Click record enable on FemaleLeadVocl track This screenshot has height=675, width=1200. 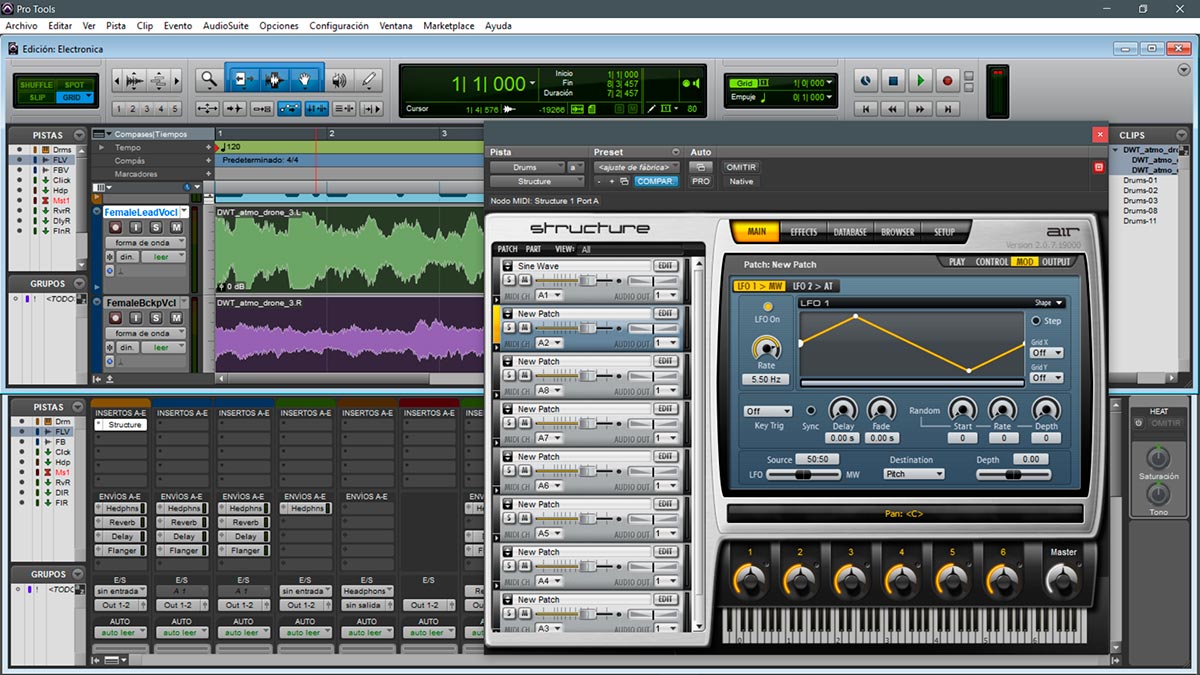coord(116,228)
